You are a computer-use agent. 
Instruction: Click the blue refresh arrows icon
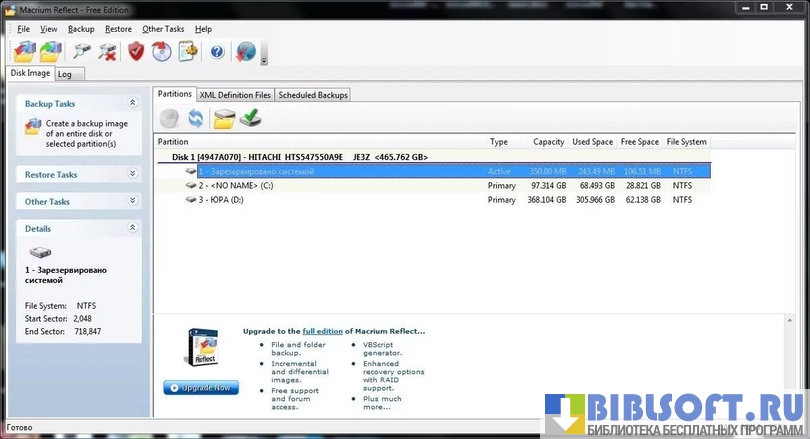196,119
